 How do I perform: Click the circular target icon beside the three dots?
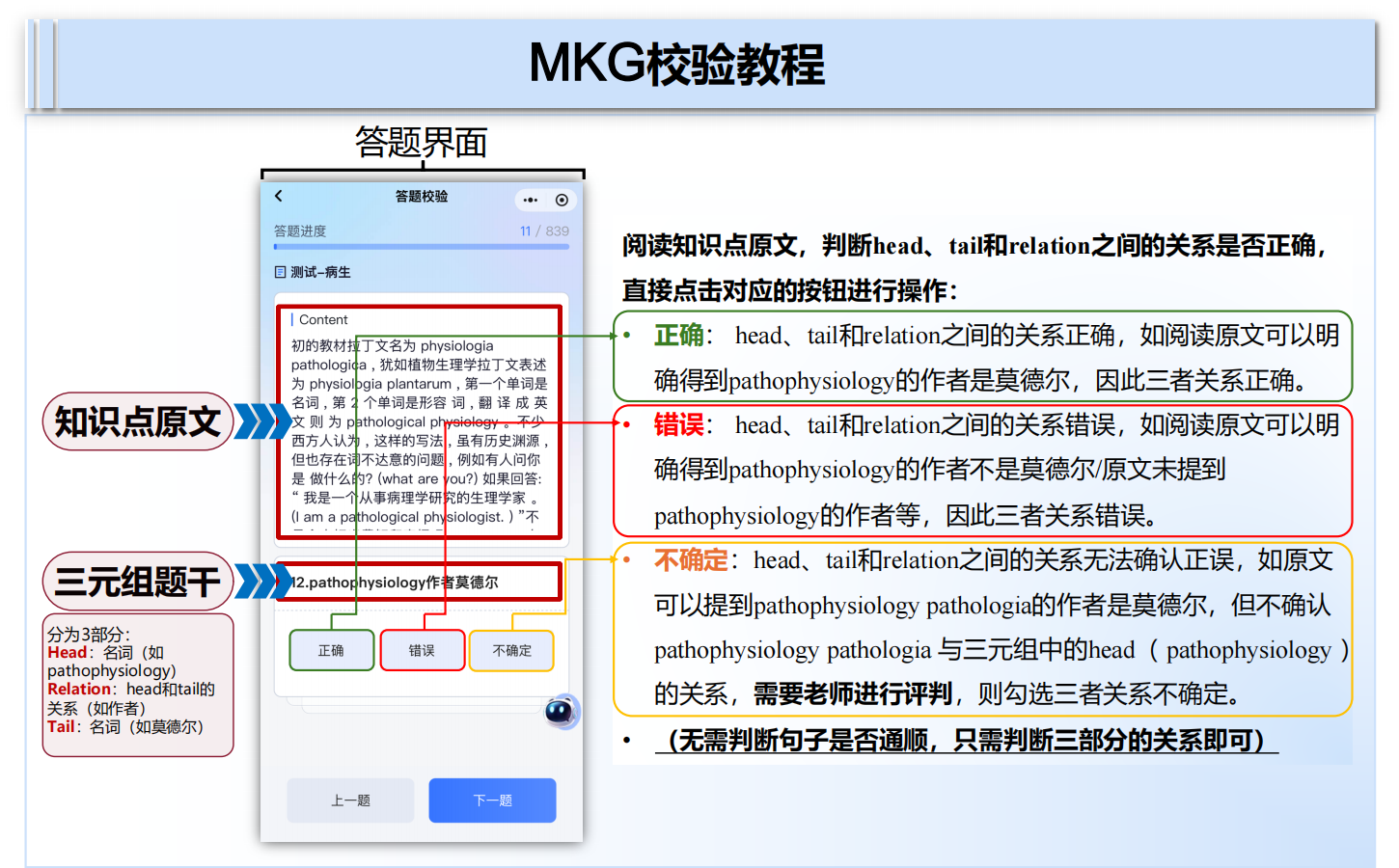point(562,200)
